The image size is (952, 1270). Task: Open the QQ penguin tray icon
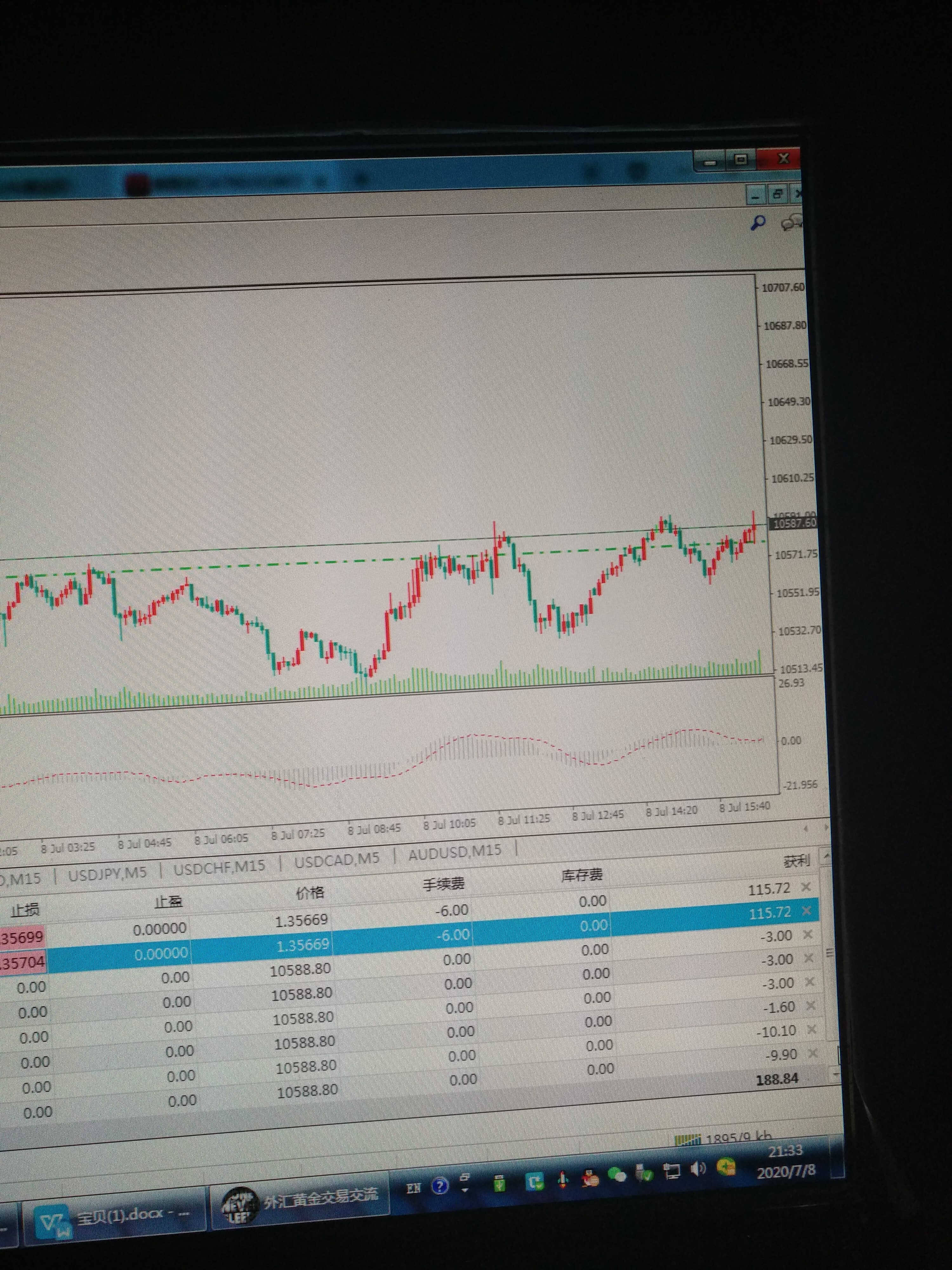[590, 1179]
